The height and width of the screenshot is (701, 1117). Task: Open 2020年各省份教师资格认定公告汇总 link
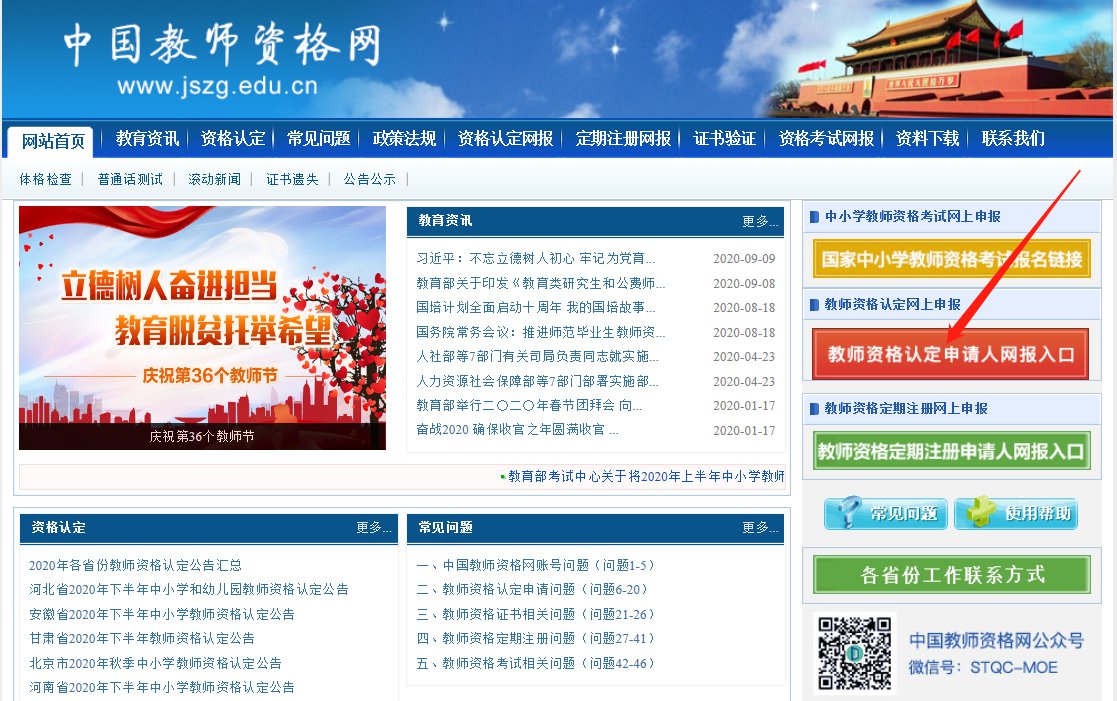pos(135,565)
